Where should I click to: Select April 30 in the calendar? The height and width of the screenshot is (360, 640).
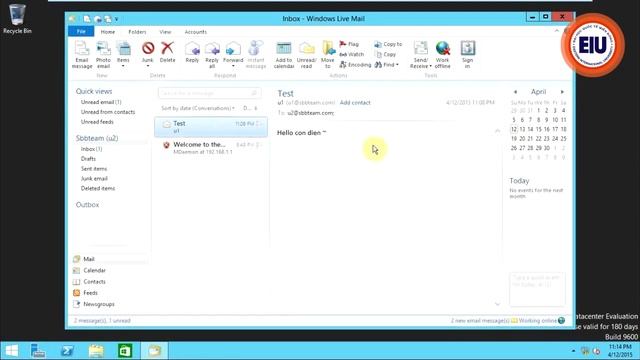pyautogui.click(x=547, y=148)
